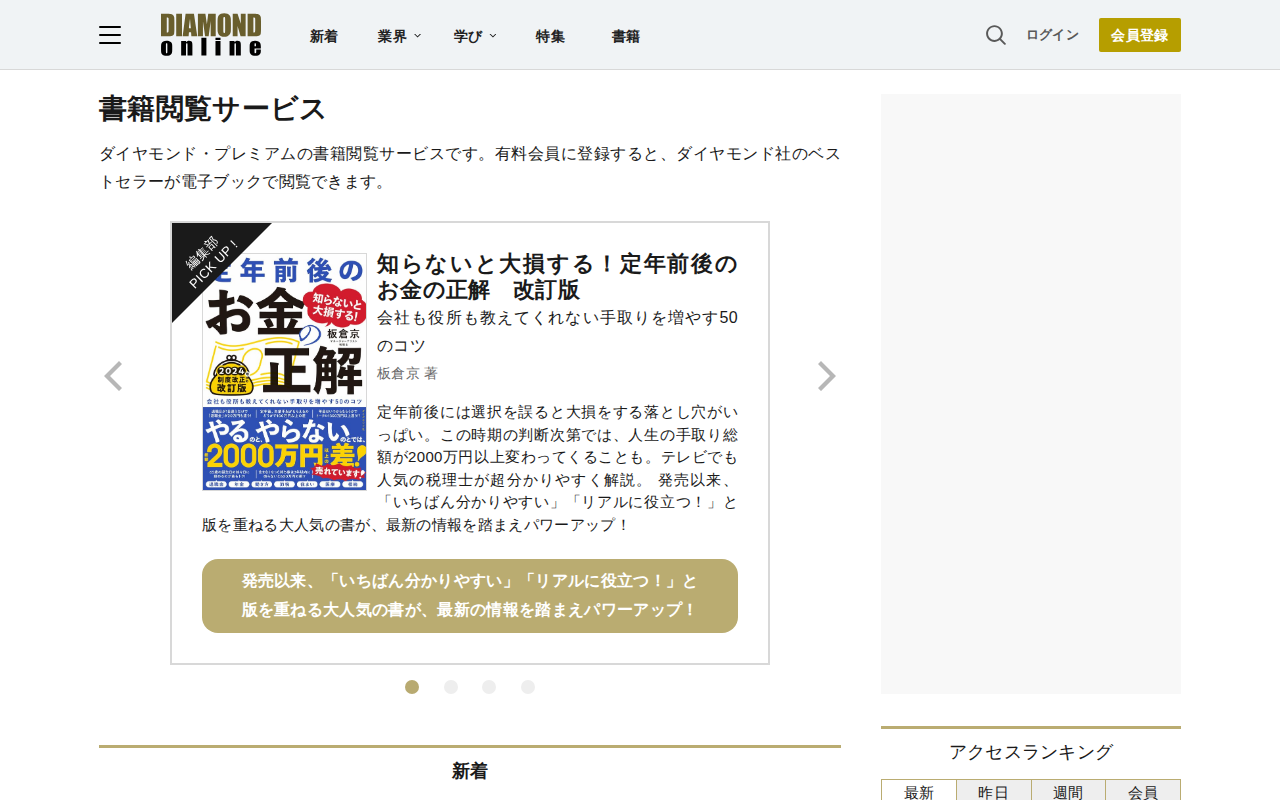Switch to 最新 ranking tab
Screen dimensions: 1280x800
(919, 791)
